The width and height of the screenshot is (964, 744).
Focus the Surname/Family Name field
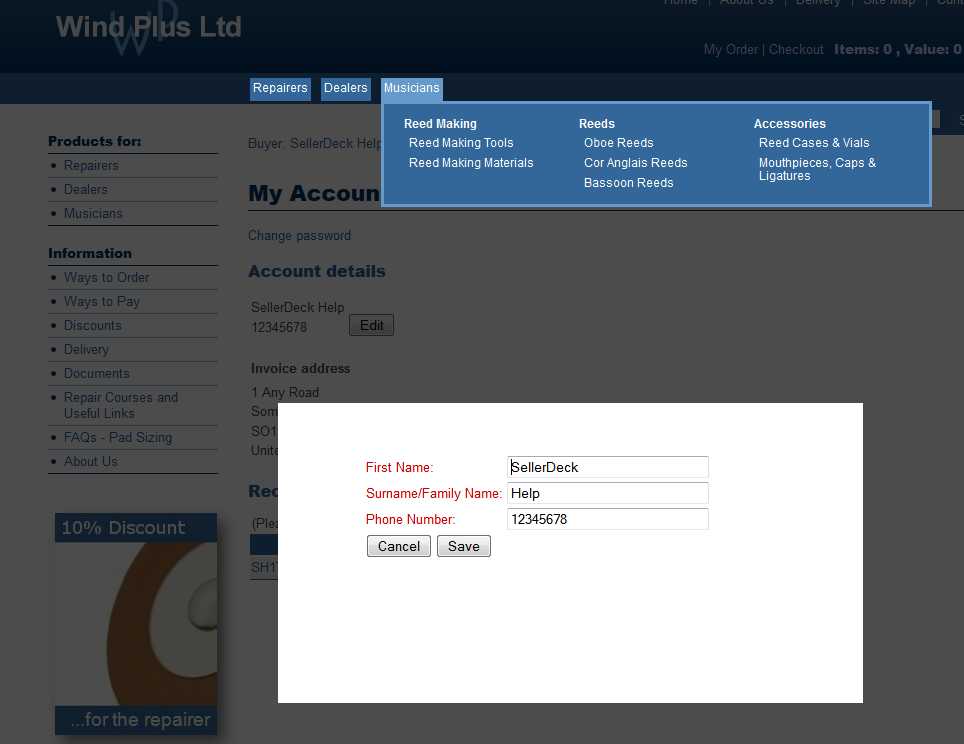(x=607, y=493)
